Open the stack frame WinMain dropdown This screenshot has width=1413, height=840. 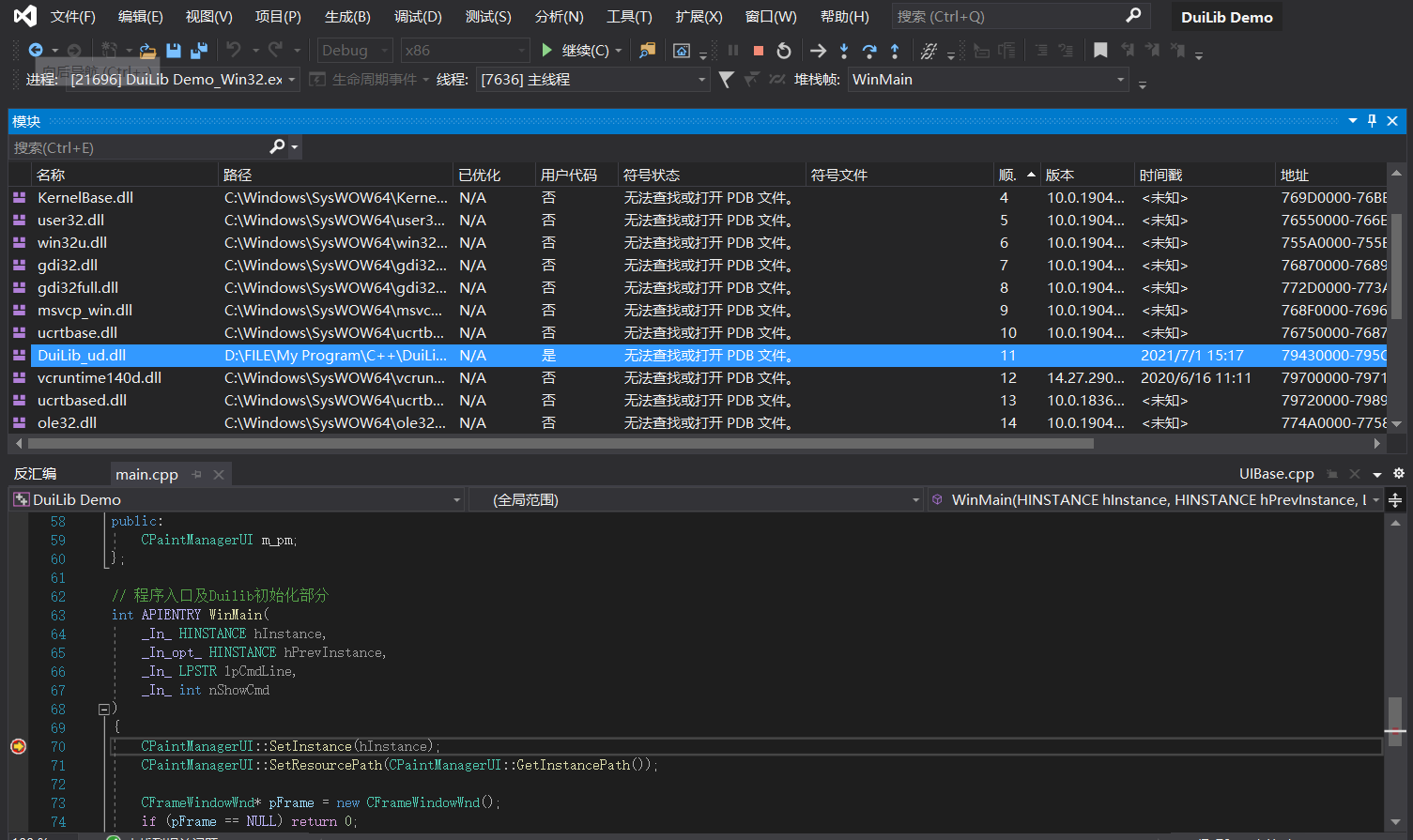tap(1120, 80)
